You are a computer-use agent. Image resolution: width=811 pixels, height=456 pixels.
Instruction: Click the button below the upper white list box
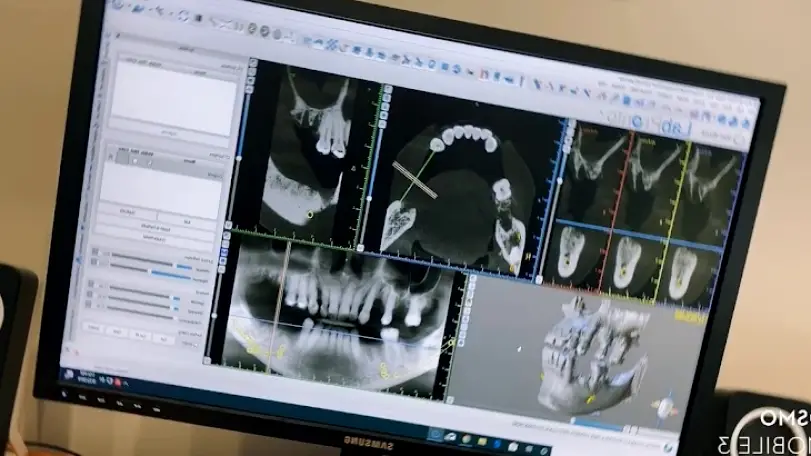click(166, 133)
